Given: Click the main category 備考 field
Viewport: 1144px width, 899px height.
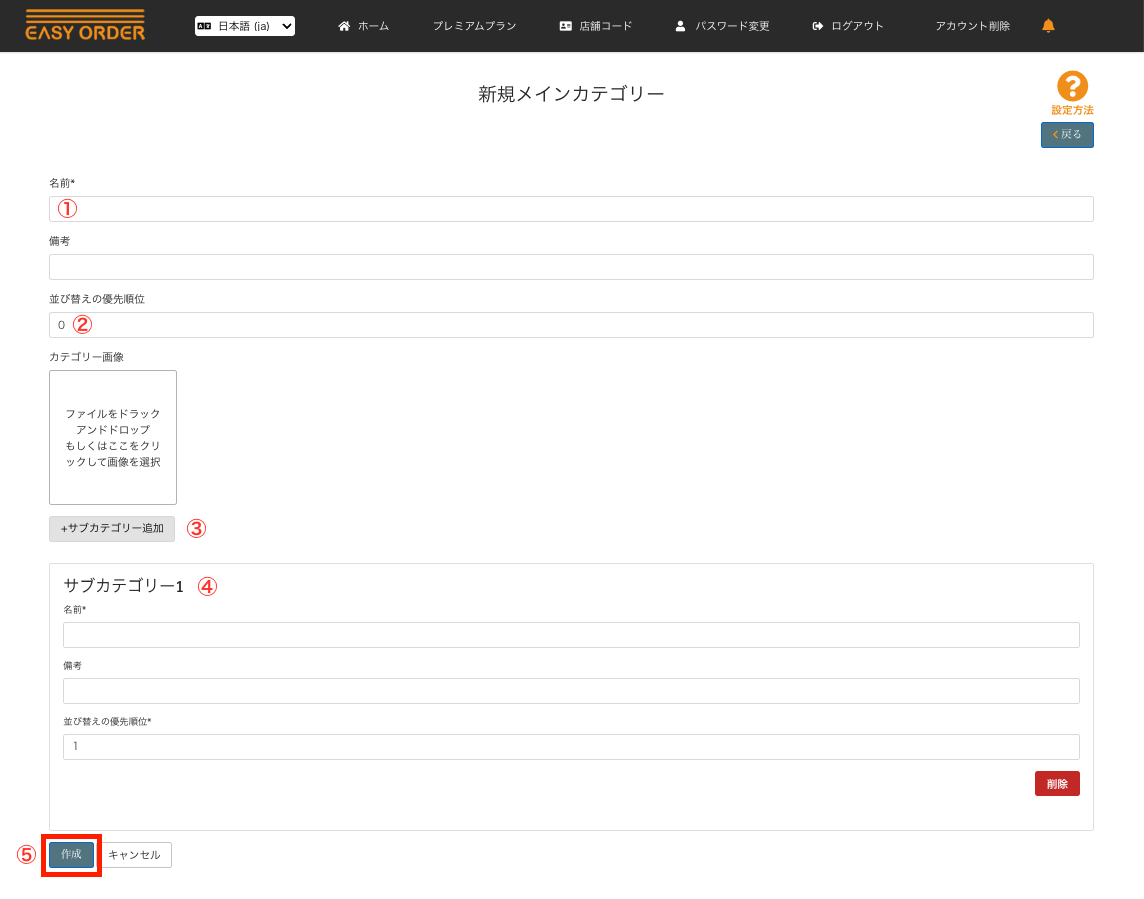Looking at the screenshot, I should click(571, 267).
